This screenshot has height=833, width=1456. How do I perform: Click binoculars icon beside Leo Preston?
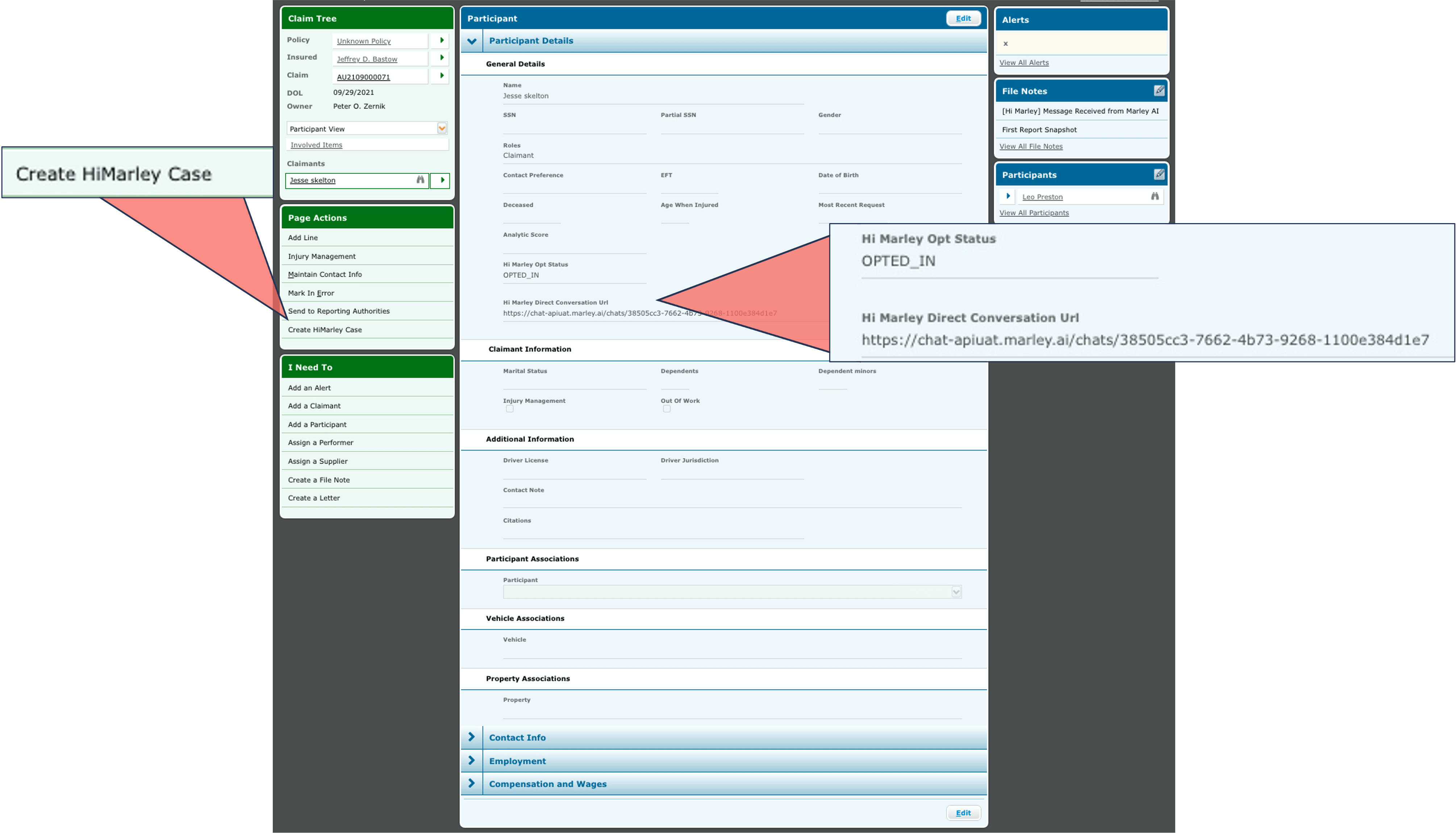[x=1155, y=196]
